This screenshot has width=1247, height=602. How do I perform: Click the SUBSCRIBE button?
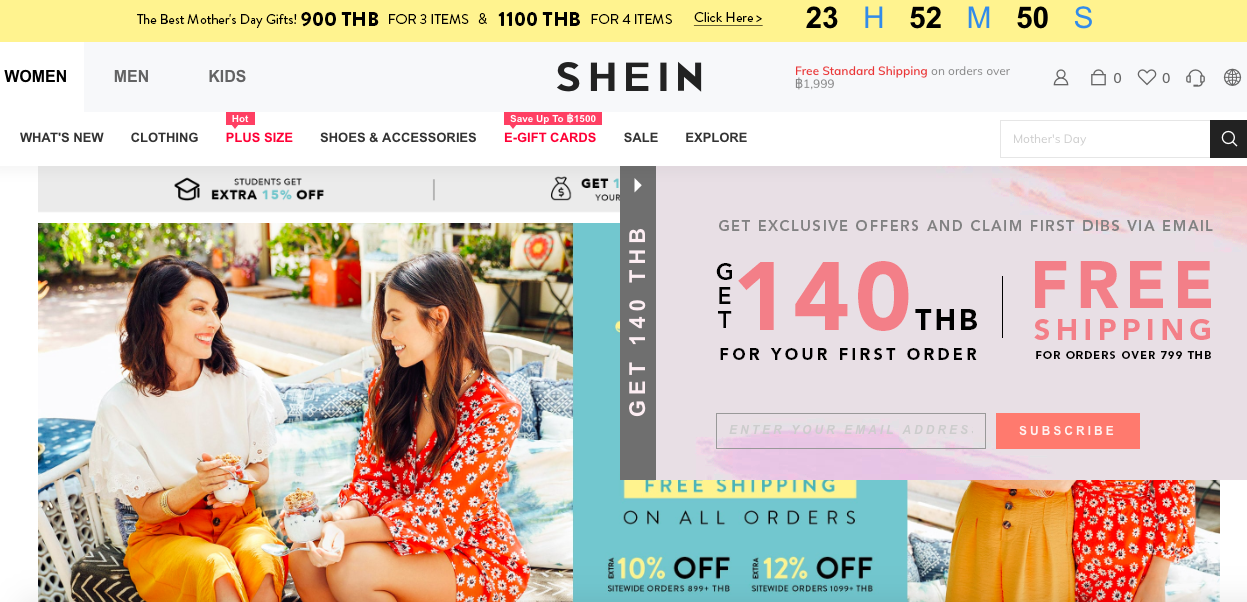click(x=1067, y=431)
